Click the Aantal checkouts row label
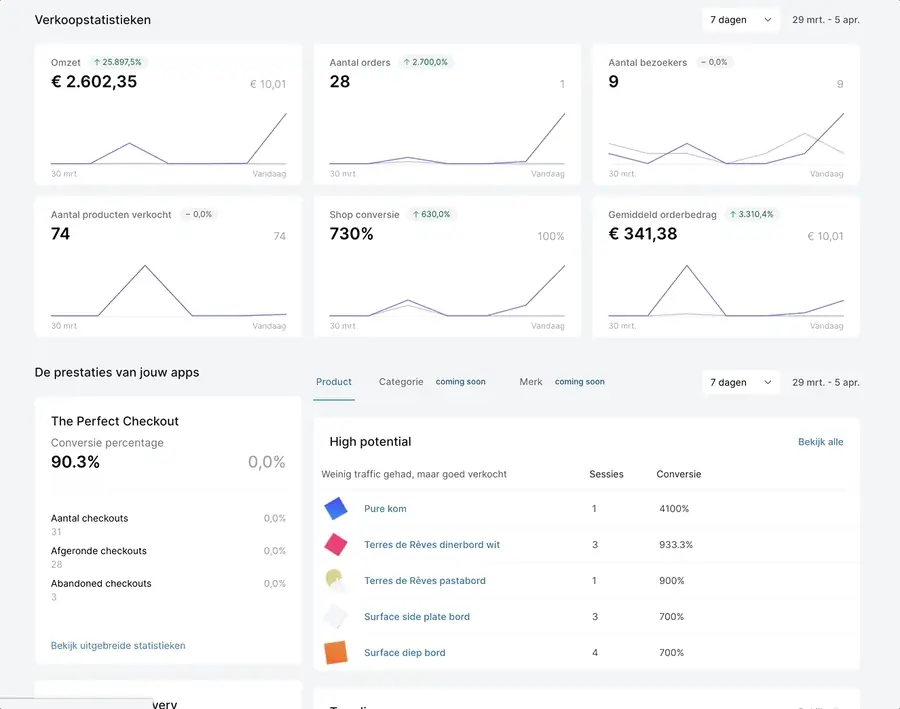900x709 pixels. point(90,518)
